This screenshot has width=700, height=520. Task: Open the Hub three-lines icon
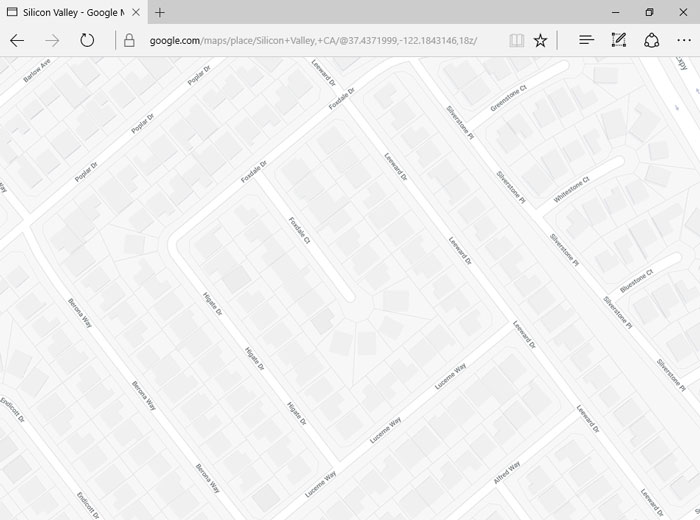[587, 41]
